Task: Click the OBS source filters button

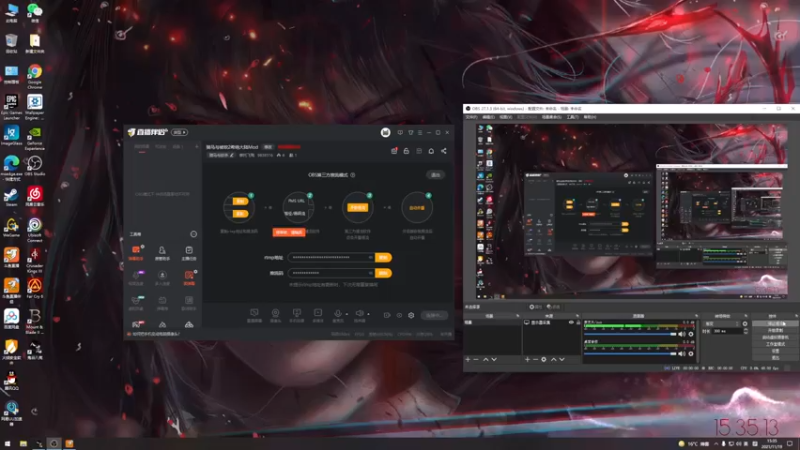Action: (x=553, y=307)
